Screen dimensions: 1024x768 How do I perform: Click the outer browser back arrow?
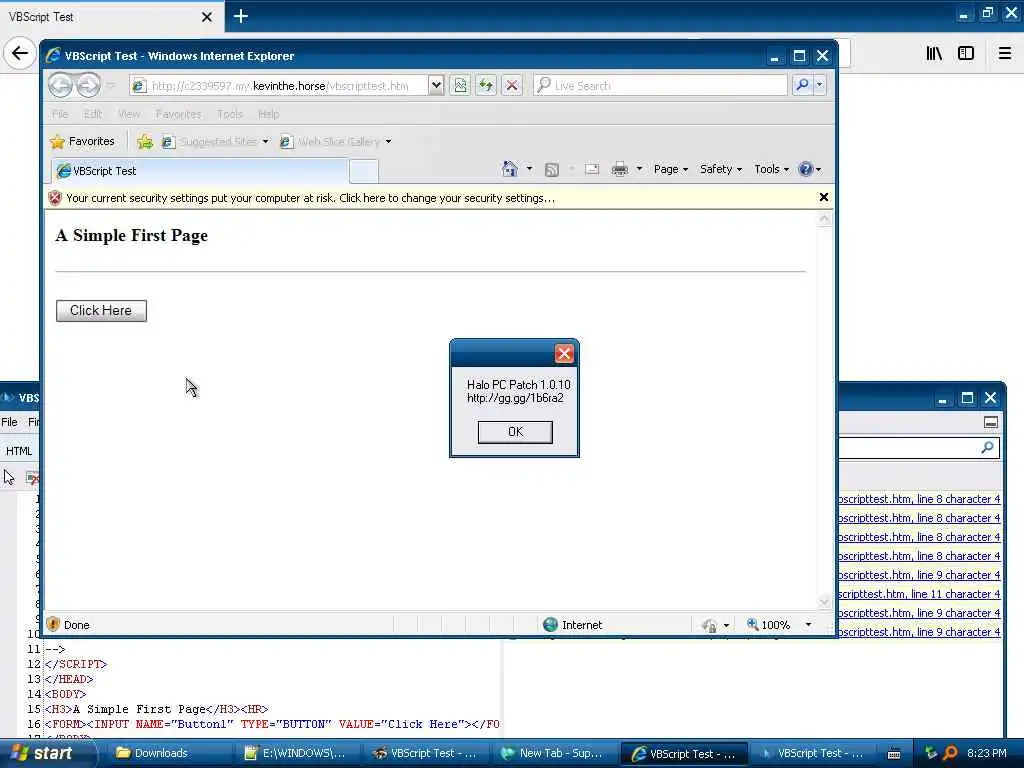coord(20,53)
